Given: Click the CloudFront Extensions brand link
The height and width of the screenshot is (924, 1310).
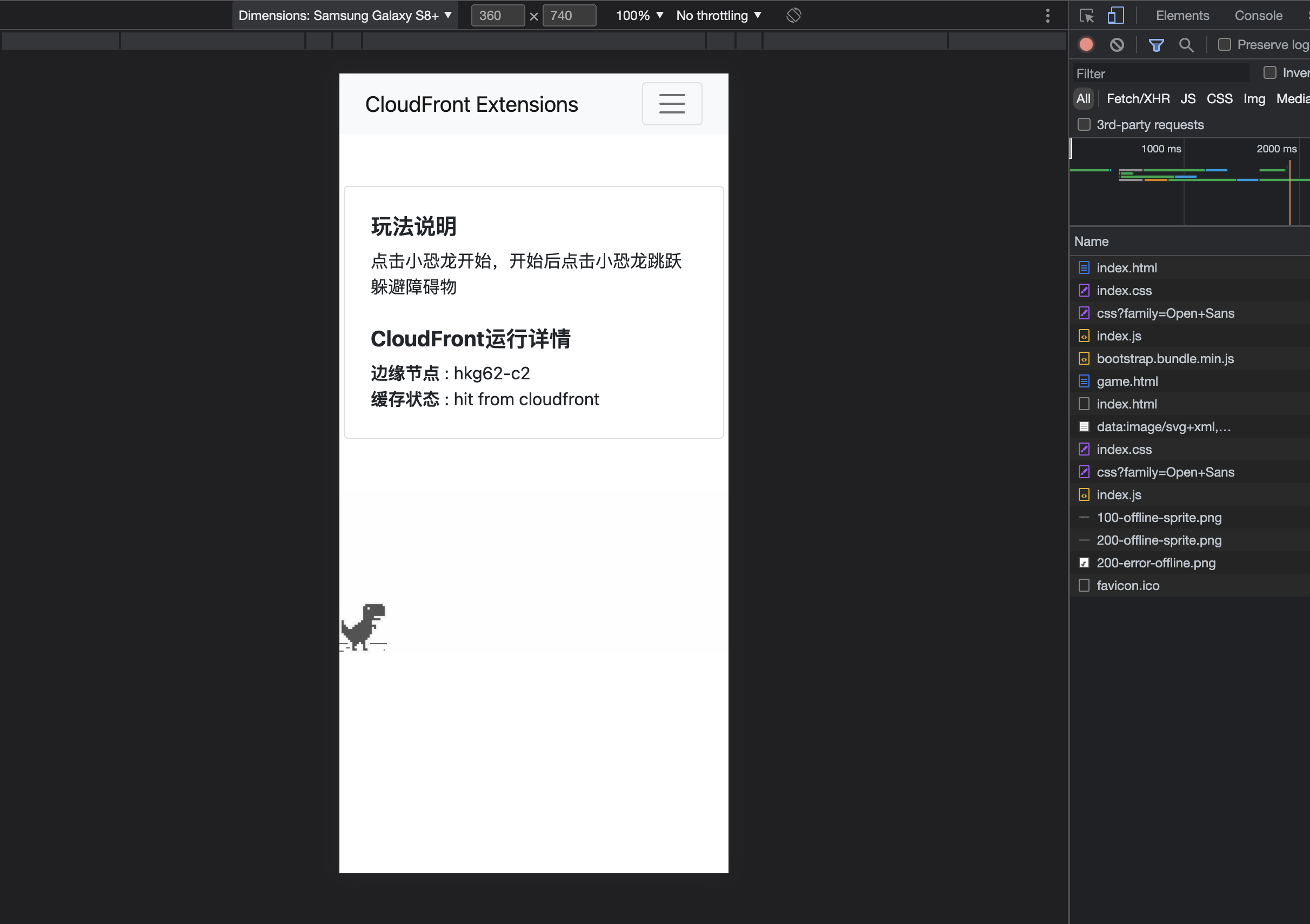Looking at the screenshot, I should (x=471, y=104).
